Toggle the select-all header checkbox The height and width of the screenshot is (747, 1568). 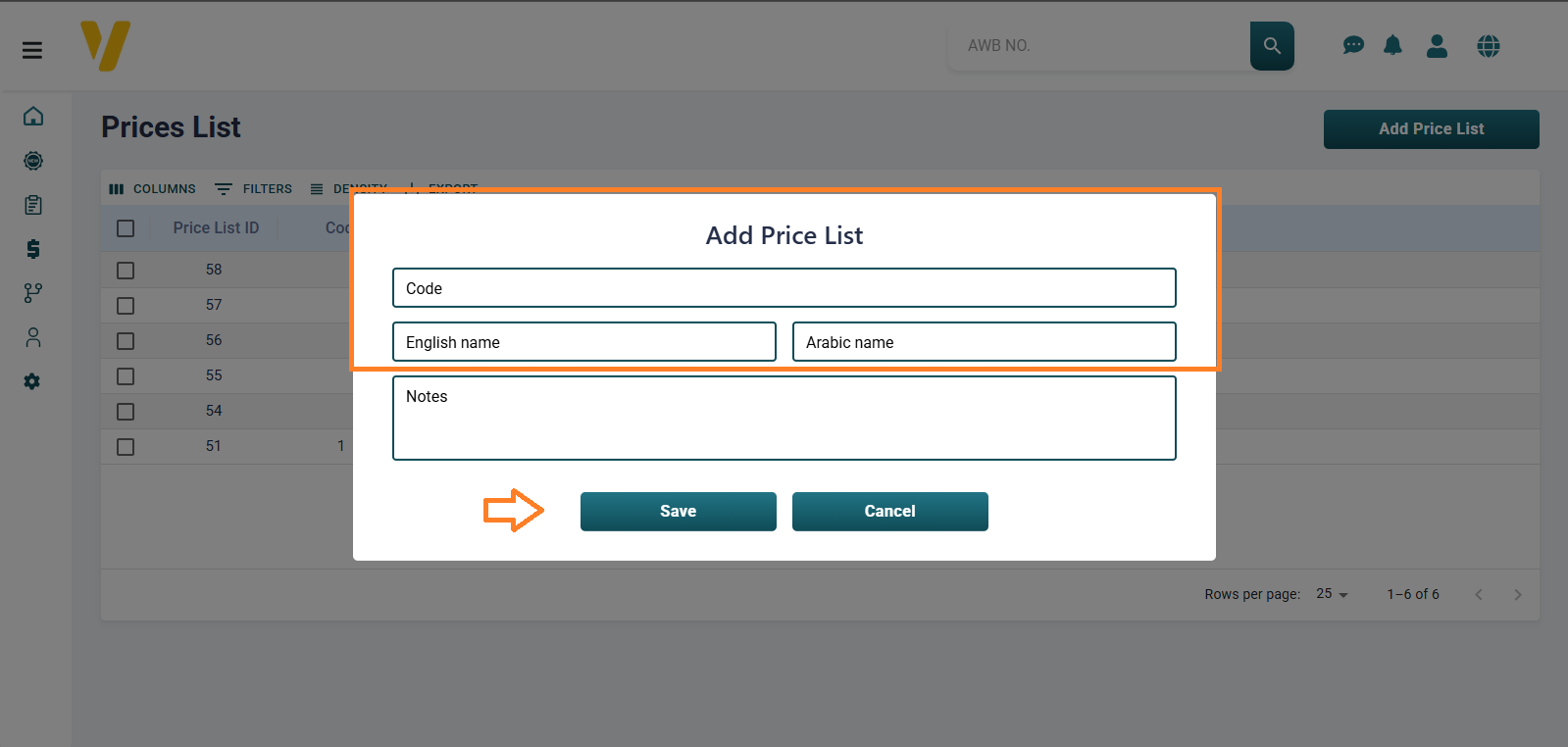(x=126, y=228)
